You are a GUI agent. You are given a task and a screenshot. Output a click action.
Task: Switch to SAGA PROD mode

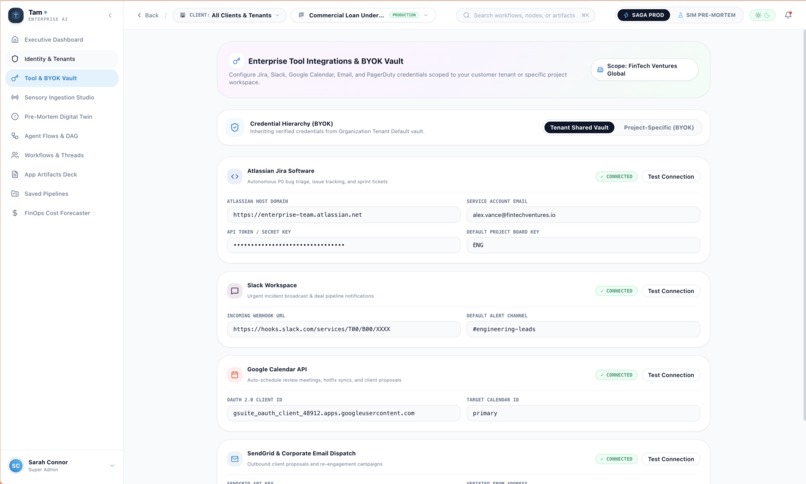tap(644, 15)
